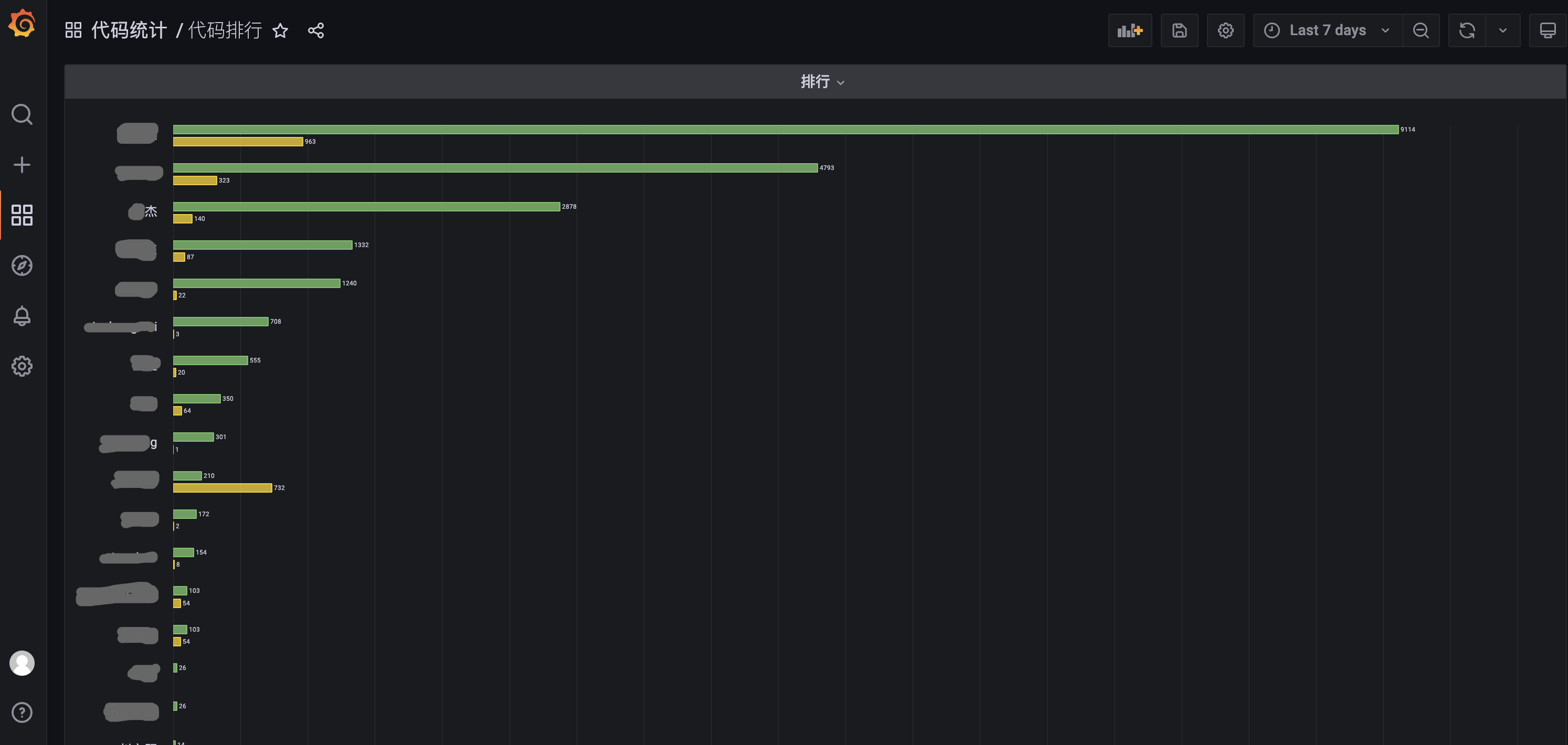Click the green bar labeled 2878
Image resolution: width=1568 pixels, height=745 pixels.
point(366,206)
